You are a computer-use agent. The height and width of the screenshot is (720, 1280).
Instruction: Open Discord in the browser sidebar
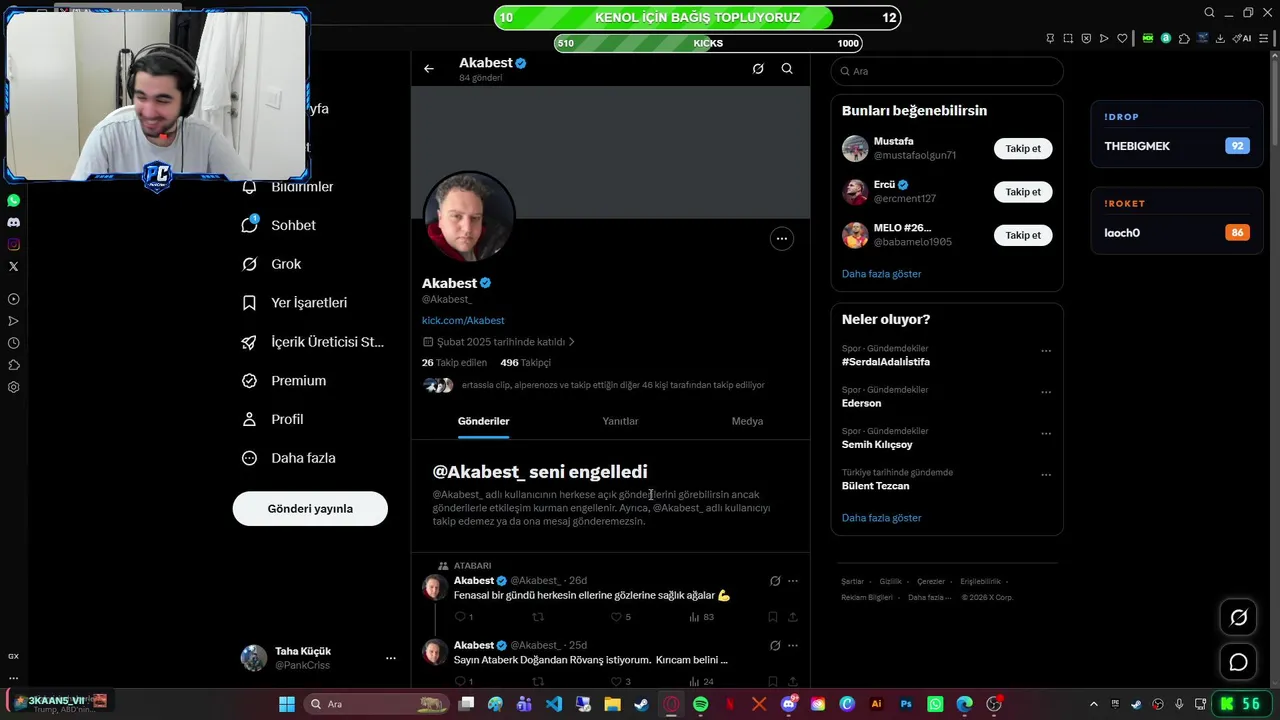pyautogui.click(x=13, y=222)
